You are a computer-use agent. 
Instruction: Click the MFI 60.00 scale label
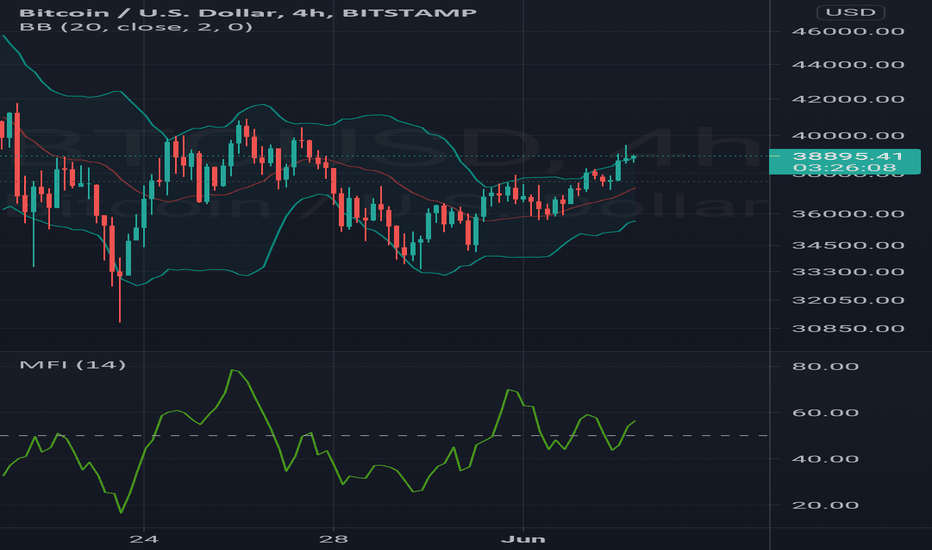point(825,413)
